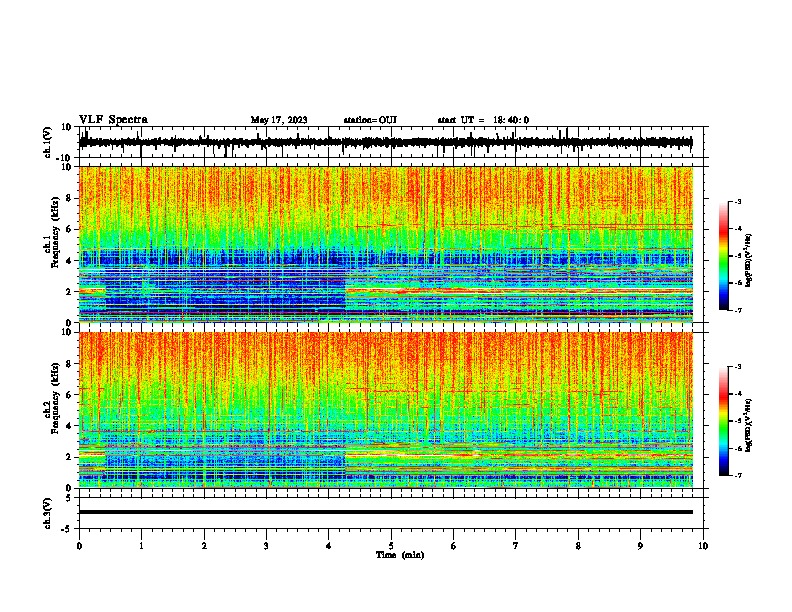Click the ch.2 PSD color scale bar
The width and height of the screenshot is (792, 612).
724,421
